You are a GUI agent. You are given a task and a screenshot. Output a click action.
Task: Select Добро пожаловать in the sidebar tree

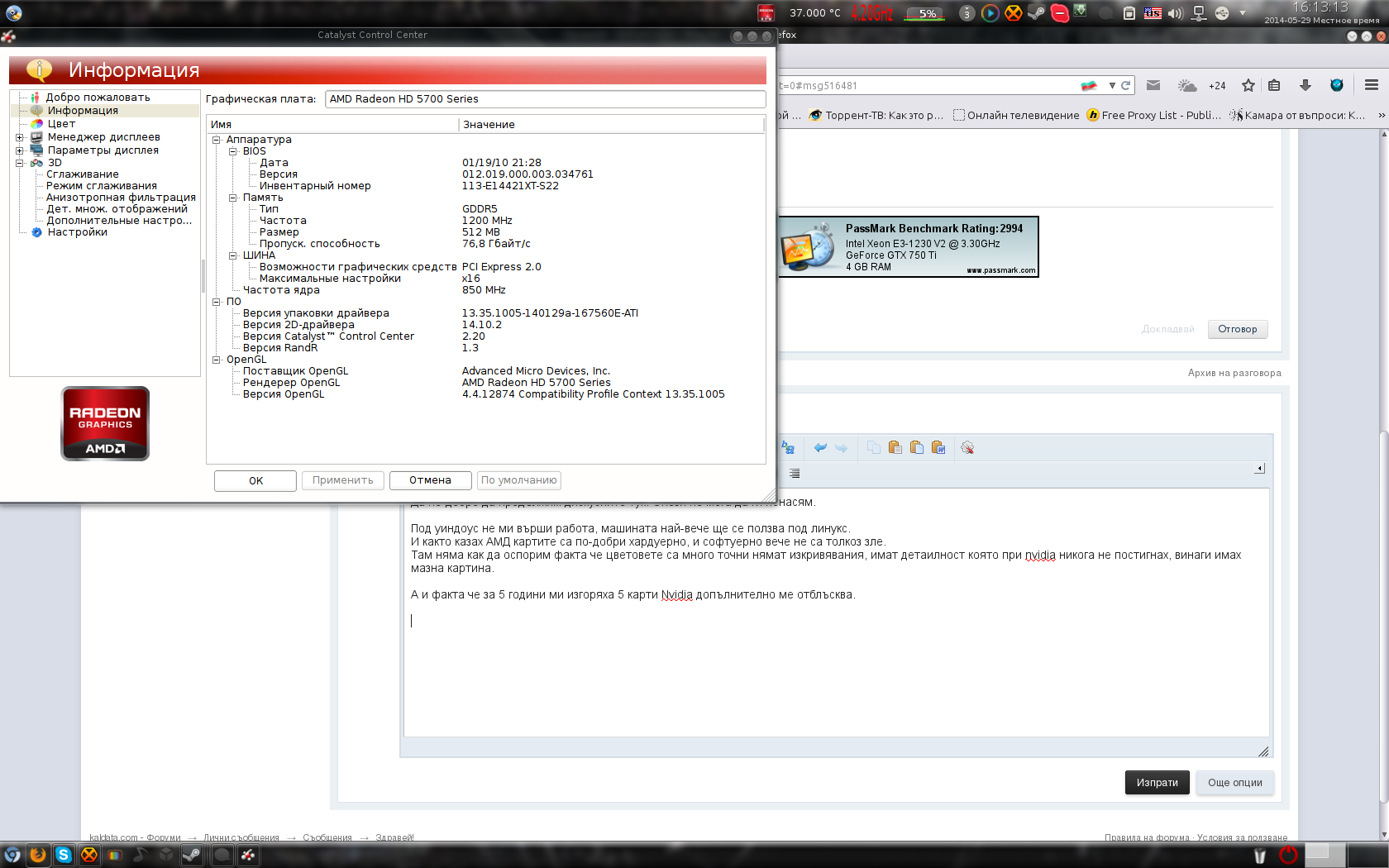(x=98, y=98)
